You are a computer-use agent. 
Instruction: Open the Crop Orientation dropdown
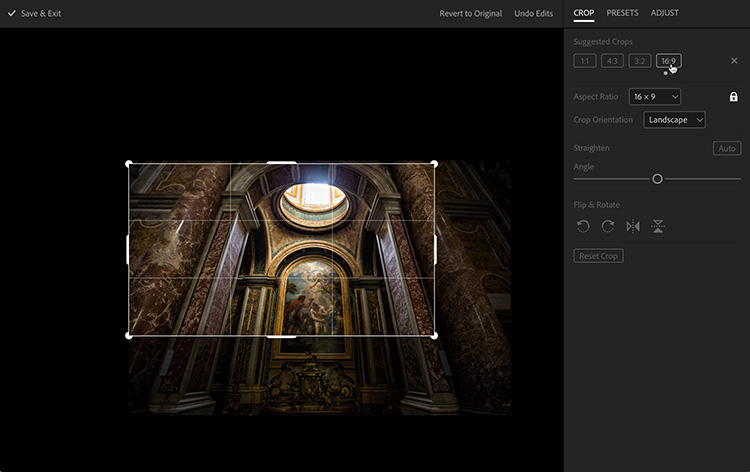(674, 120)
